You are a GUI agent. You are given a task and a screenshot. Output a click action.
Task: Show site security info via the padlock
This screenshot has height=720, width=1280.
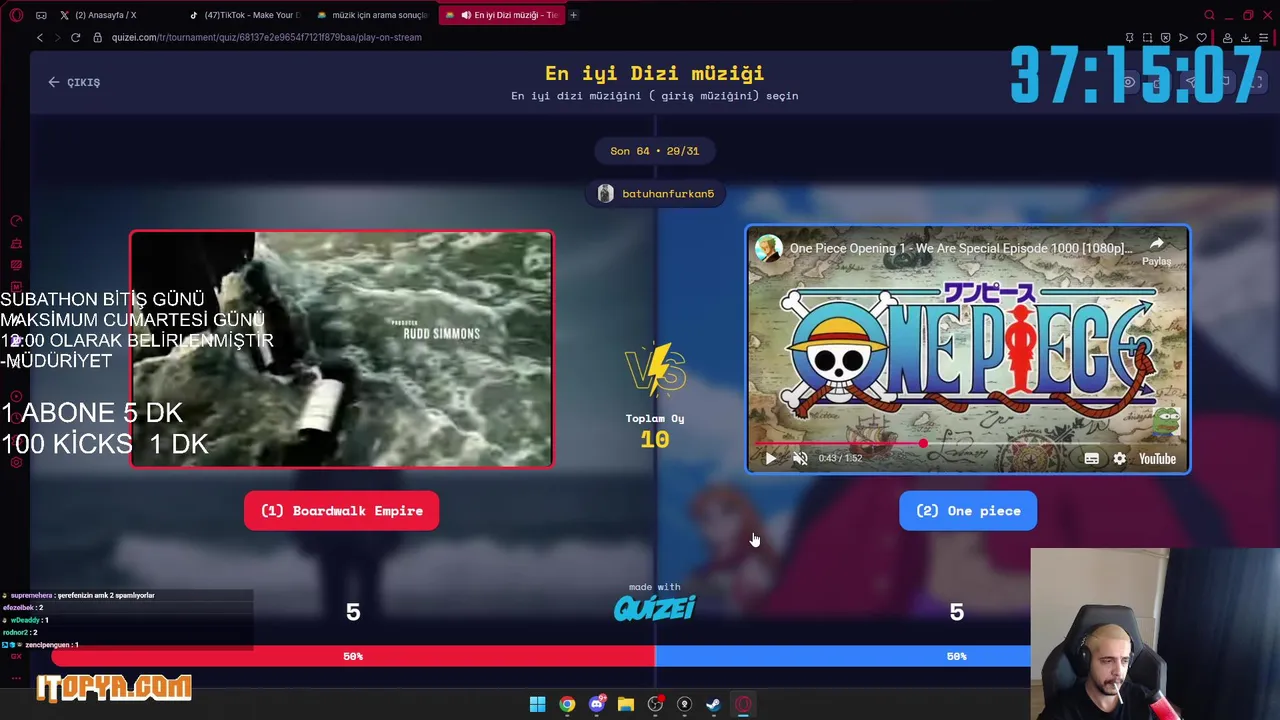[97, 37]
